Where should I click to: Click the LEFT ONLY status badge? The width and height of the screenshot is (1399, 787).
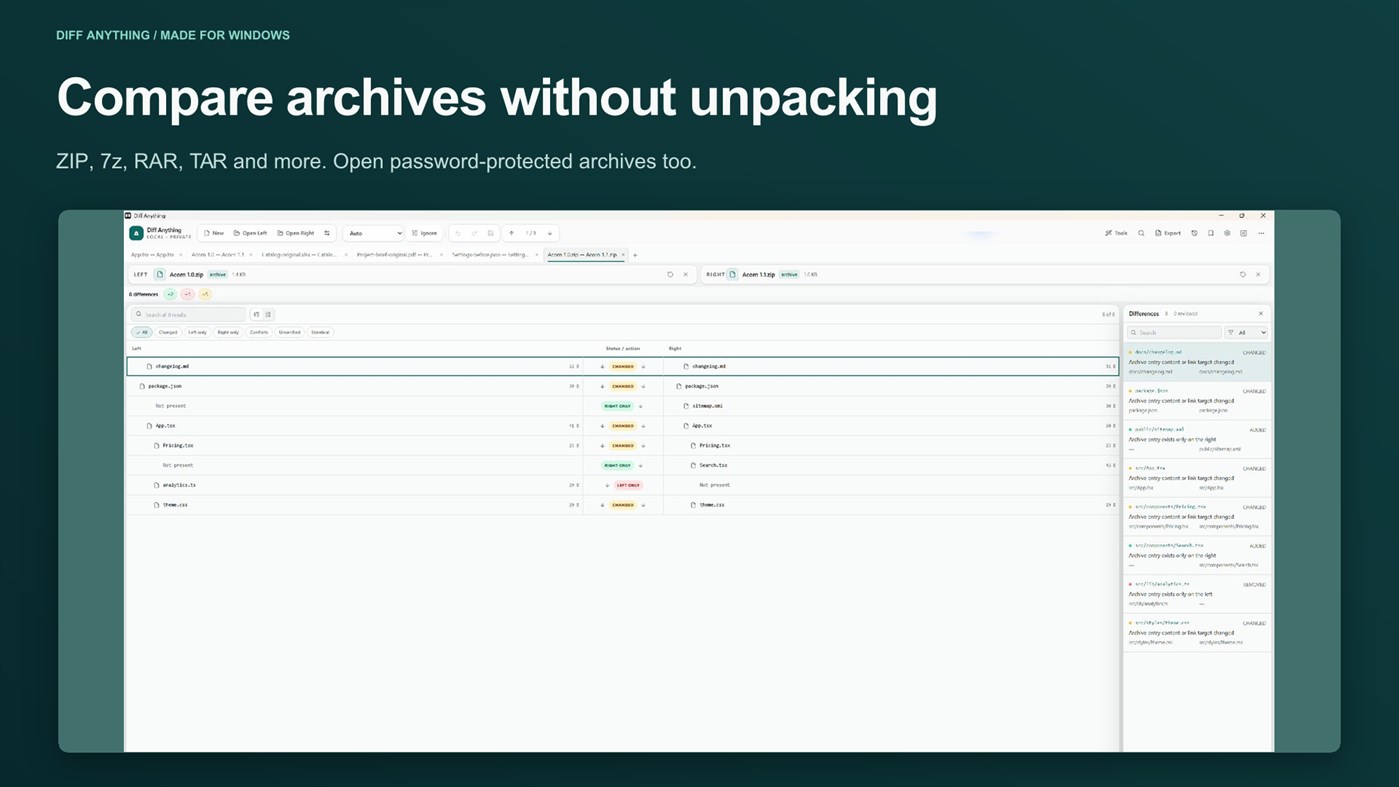point(628,485)
